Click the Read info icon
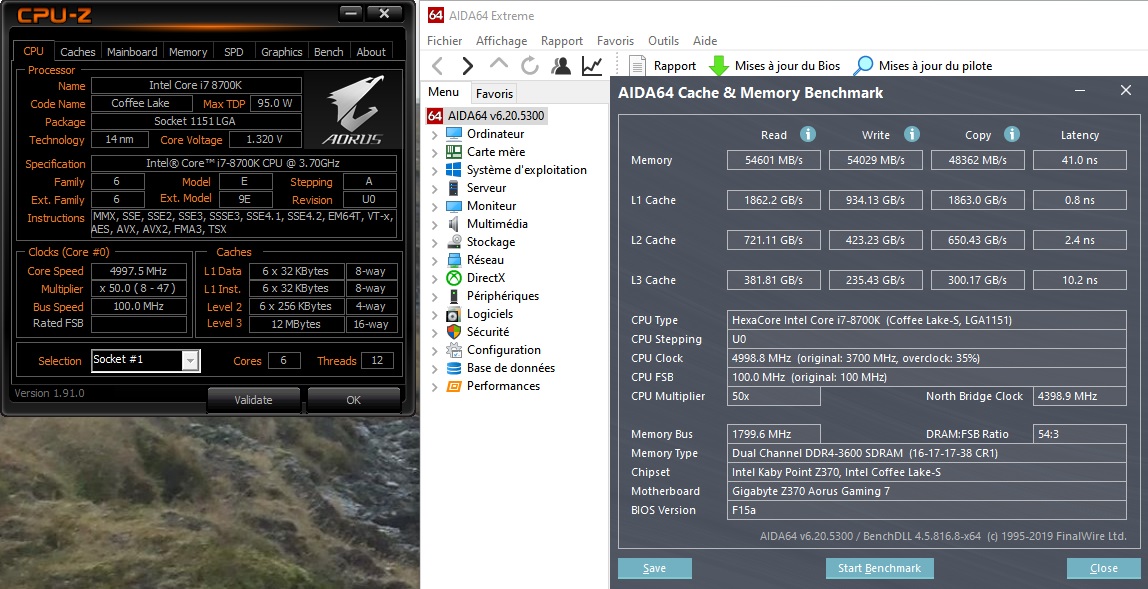The image size is (1148, 589). [x=808, y=134]
